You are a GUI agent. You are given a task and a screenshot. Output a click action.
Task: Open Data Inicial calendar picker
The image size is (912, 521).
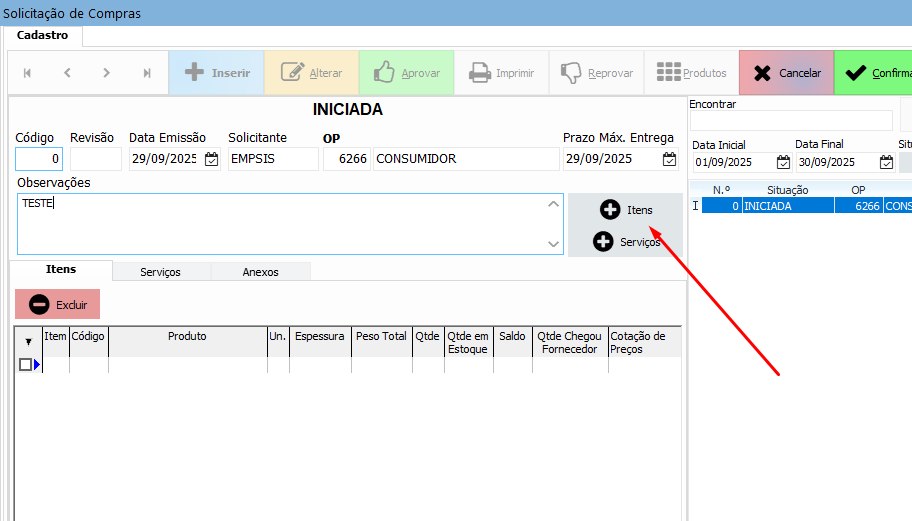point(783,162)
